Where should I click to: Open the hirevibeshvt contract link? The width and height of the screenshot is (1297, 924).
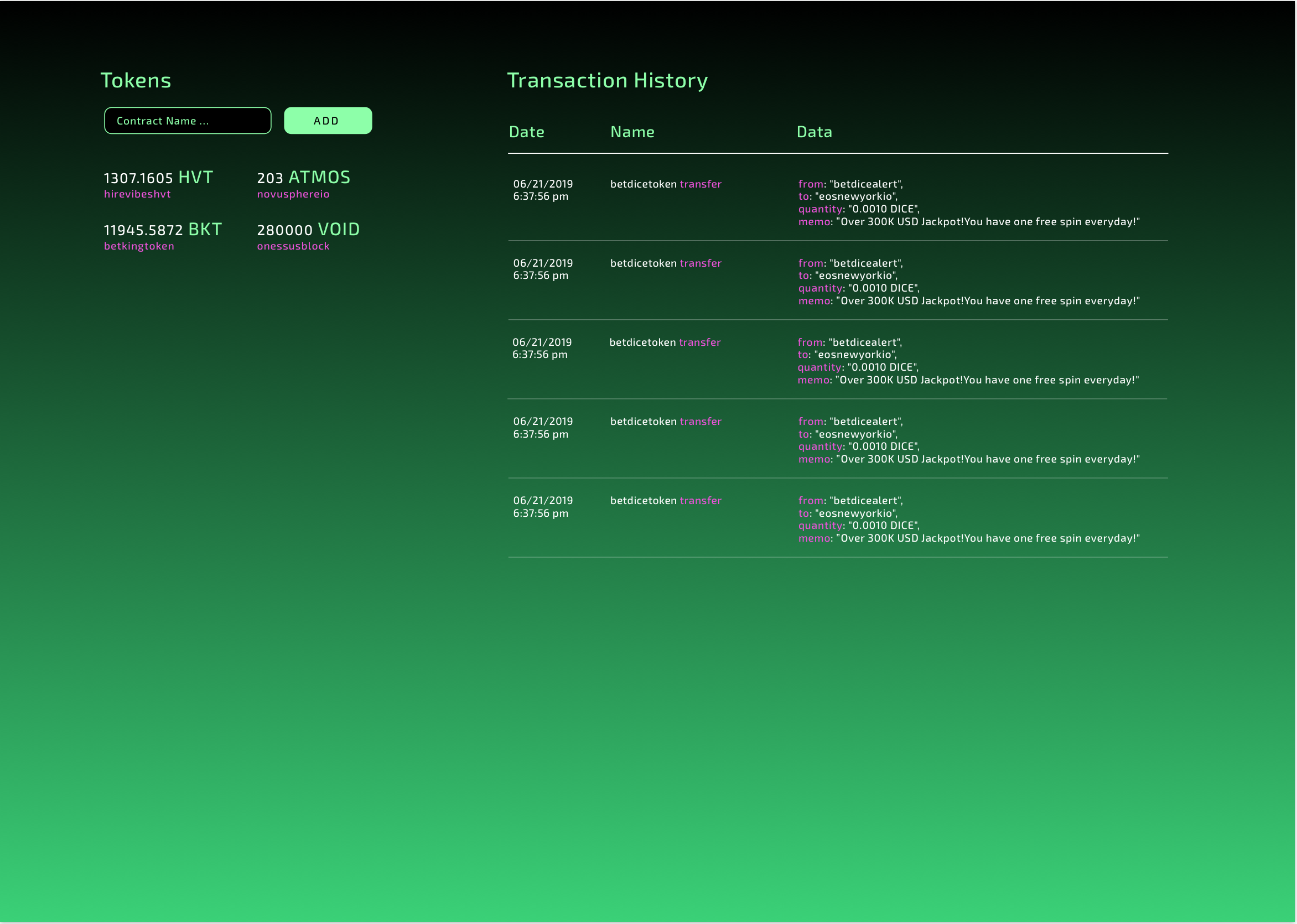(137, 194)
